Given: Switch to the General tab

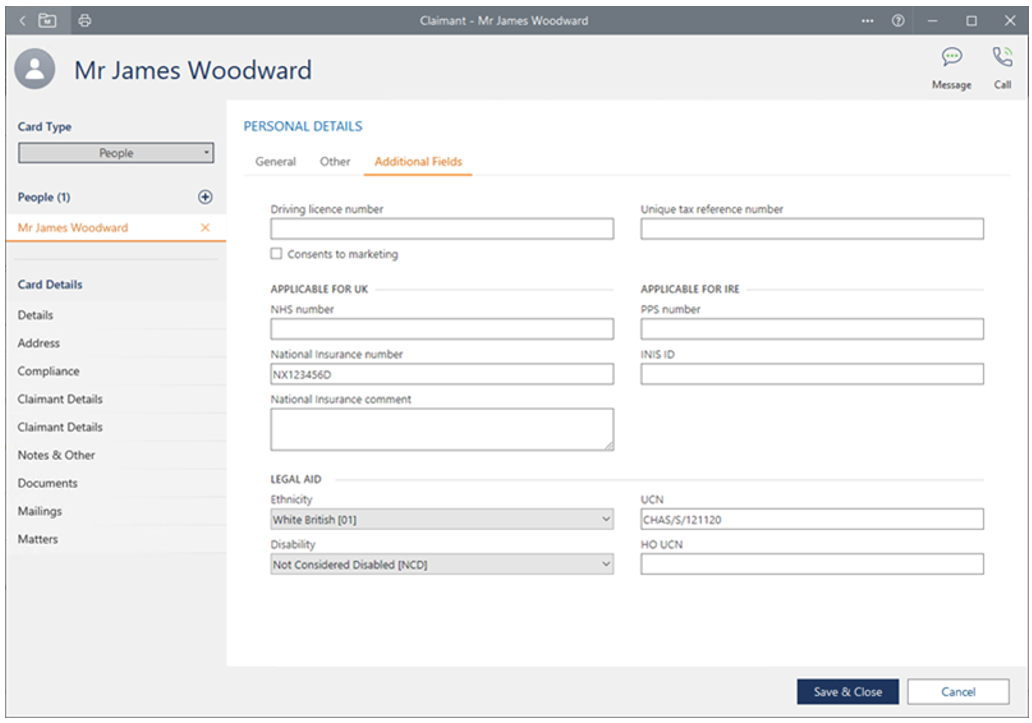Looking at the screenshot, I should coord(275,161).
